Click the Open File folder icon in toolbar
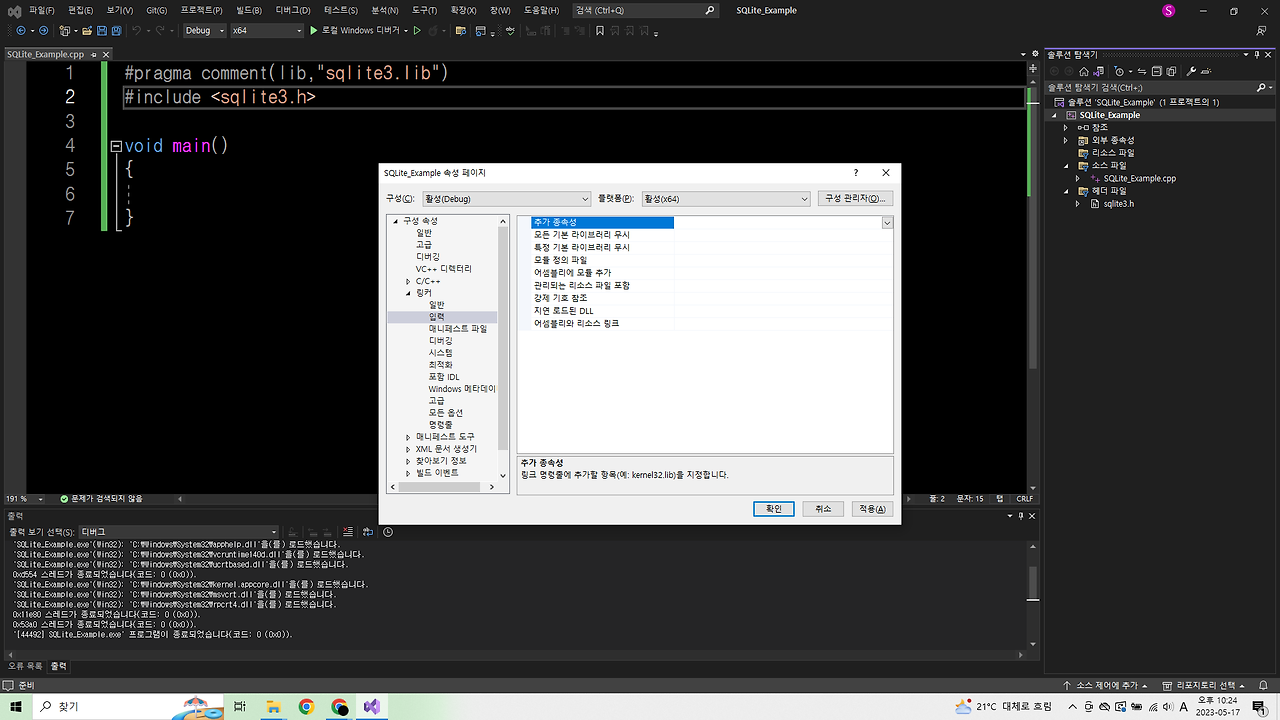Viewport: 1280px width, 720px height. tap(87, 30)
